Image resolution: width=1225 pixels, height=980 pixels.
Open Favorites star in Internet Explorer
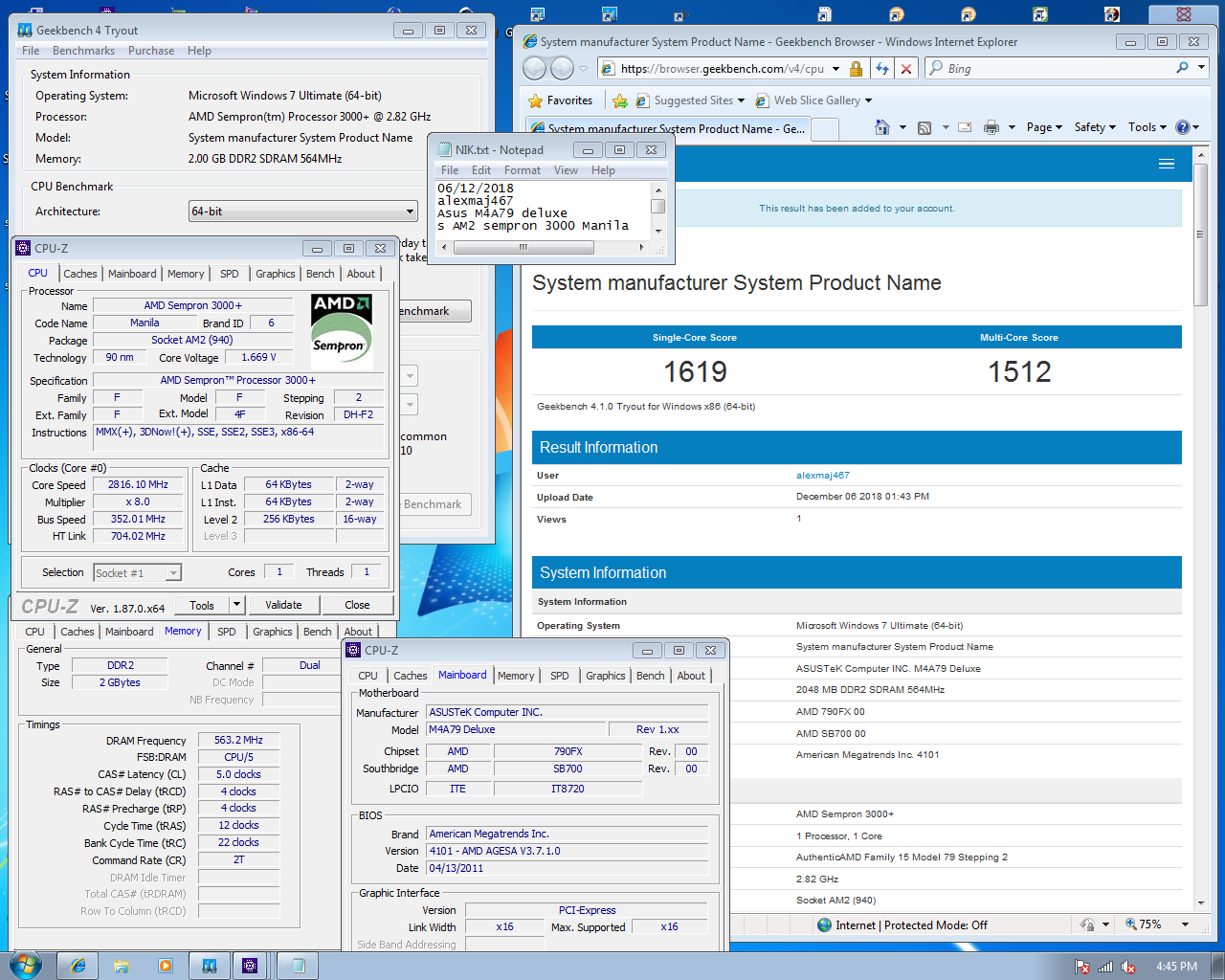[x=561, y=100]
